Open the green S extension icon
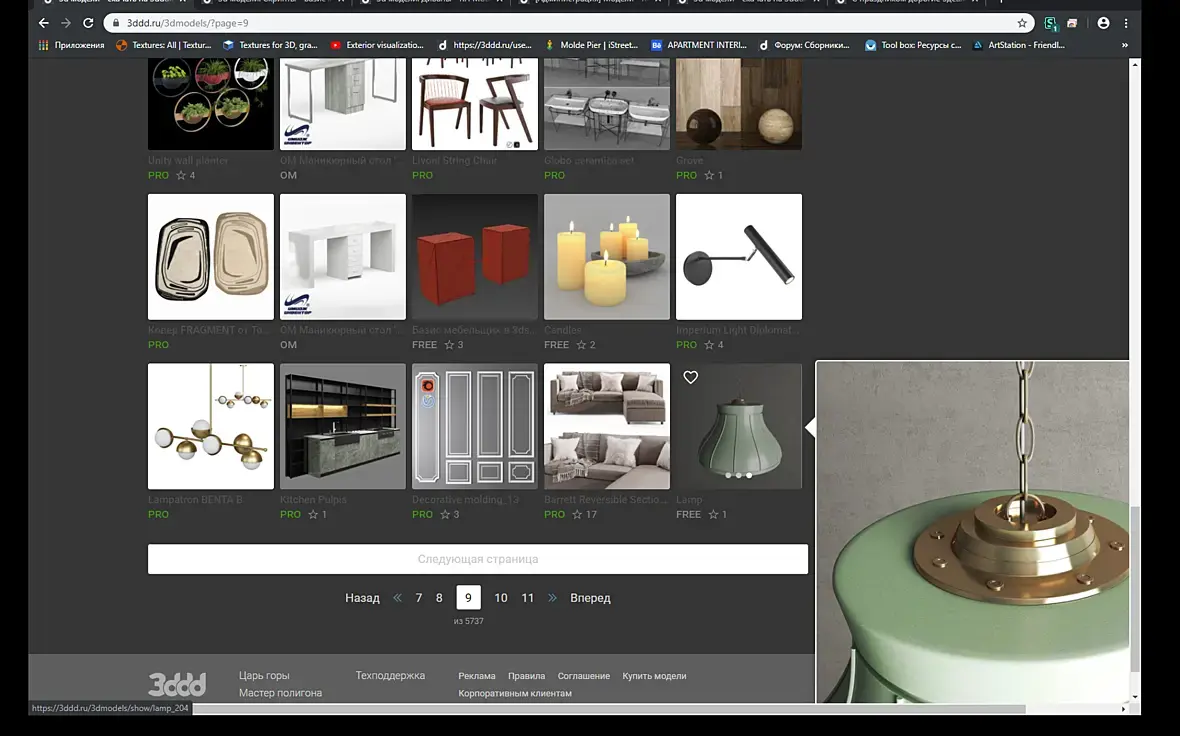This screenshot has height=736, width=1180. 1051,23
